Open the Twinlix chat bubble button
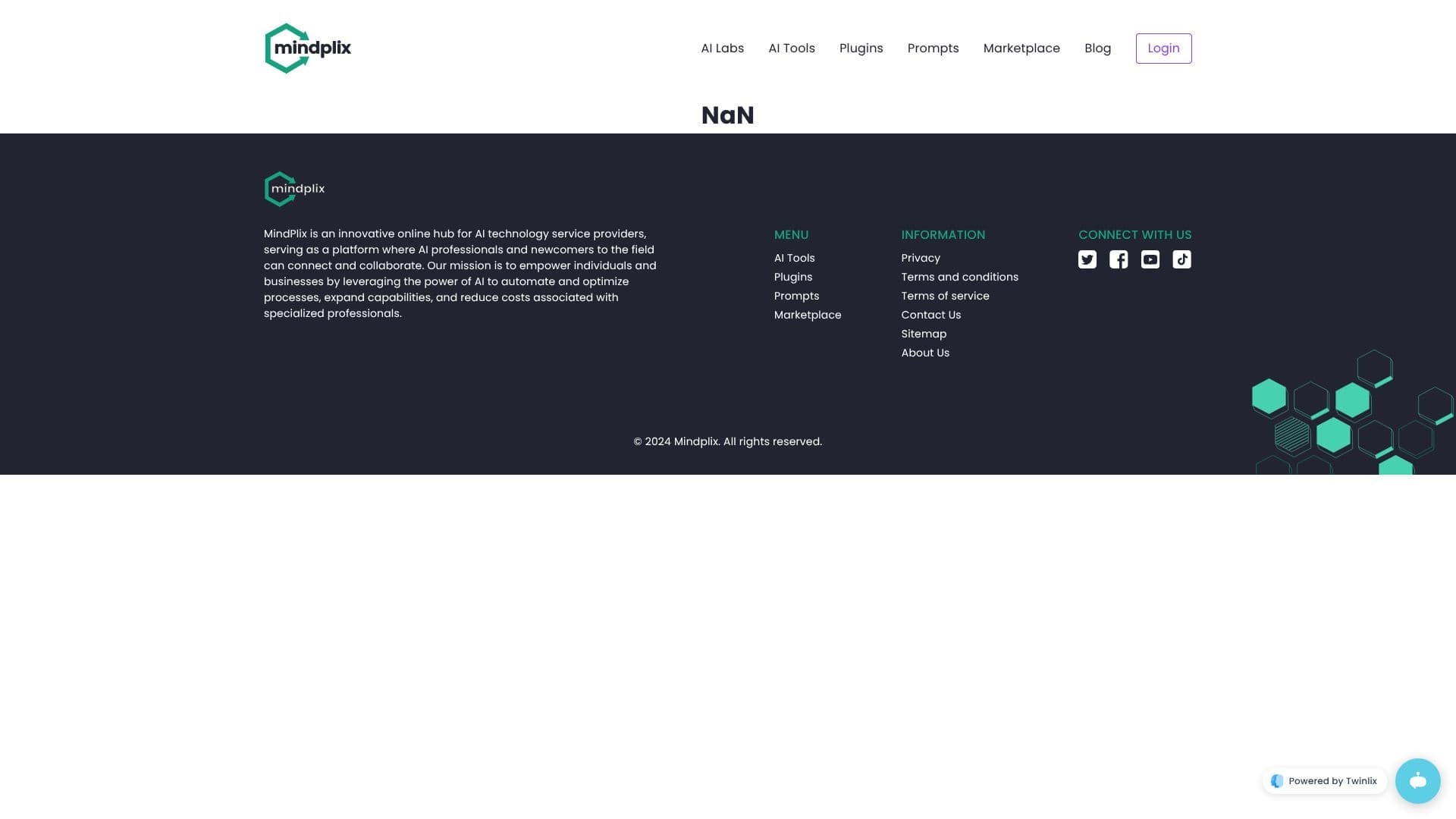The image size is (1456, 819). [1417, 780]
